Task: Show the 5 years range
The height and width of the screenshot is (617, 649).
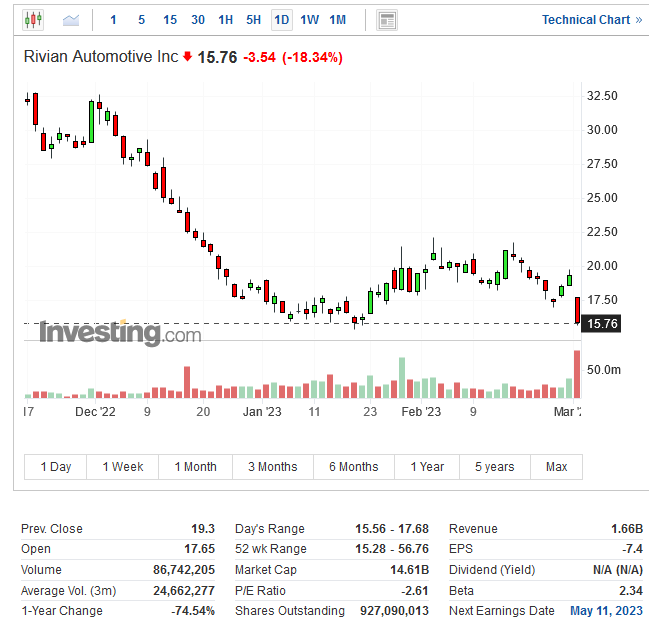Action: pyautogui.click(x=495, y=467)
